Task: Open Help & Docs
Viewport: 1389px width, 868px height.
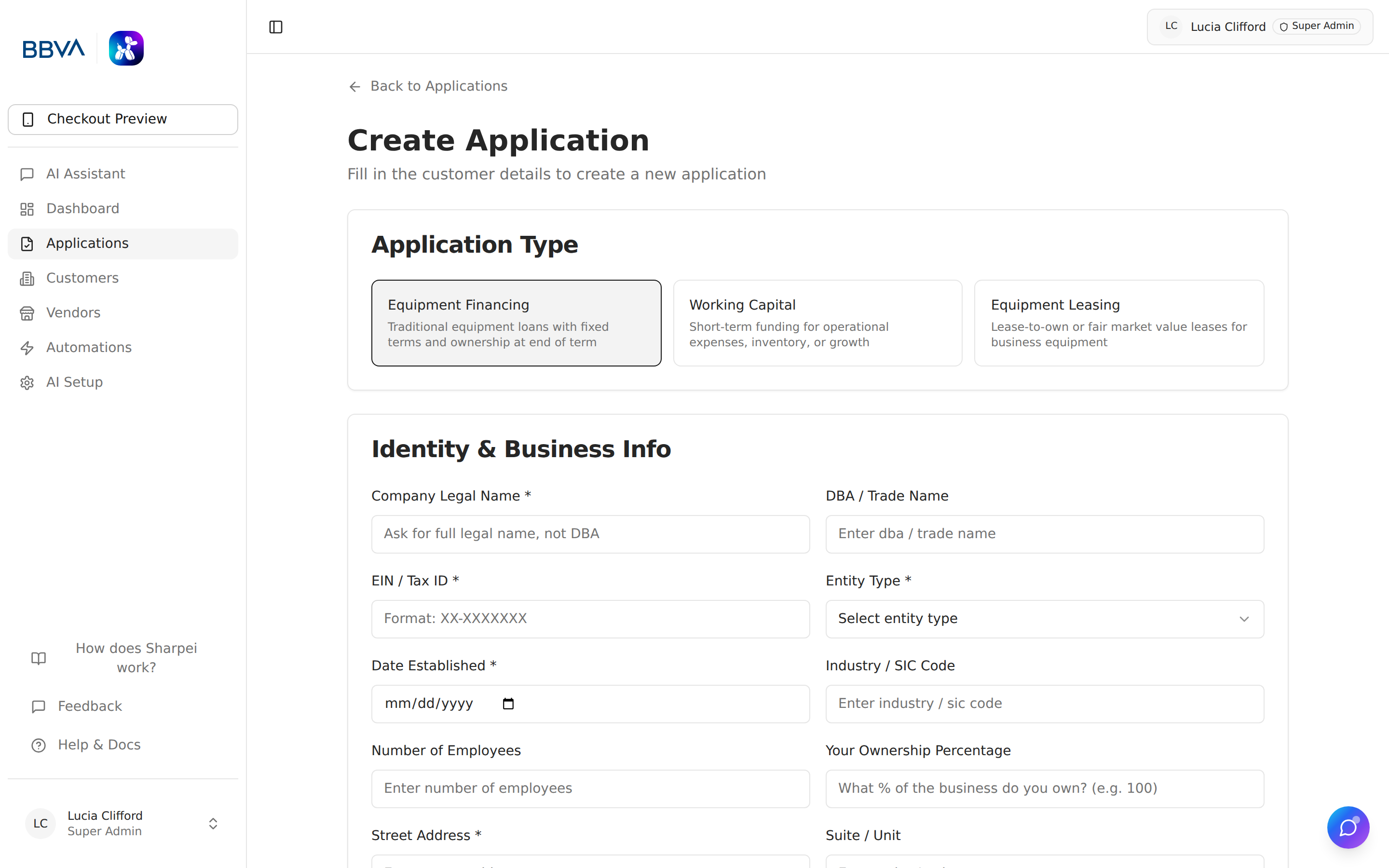Action: coord(98,745)
